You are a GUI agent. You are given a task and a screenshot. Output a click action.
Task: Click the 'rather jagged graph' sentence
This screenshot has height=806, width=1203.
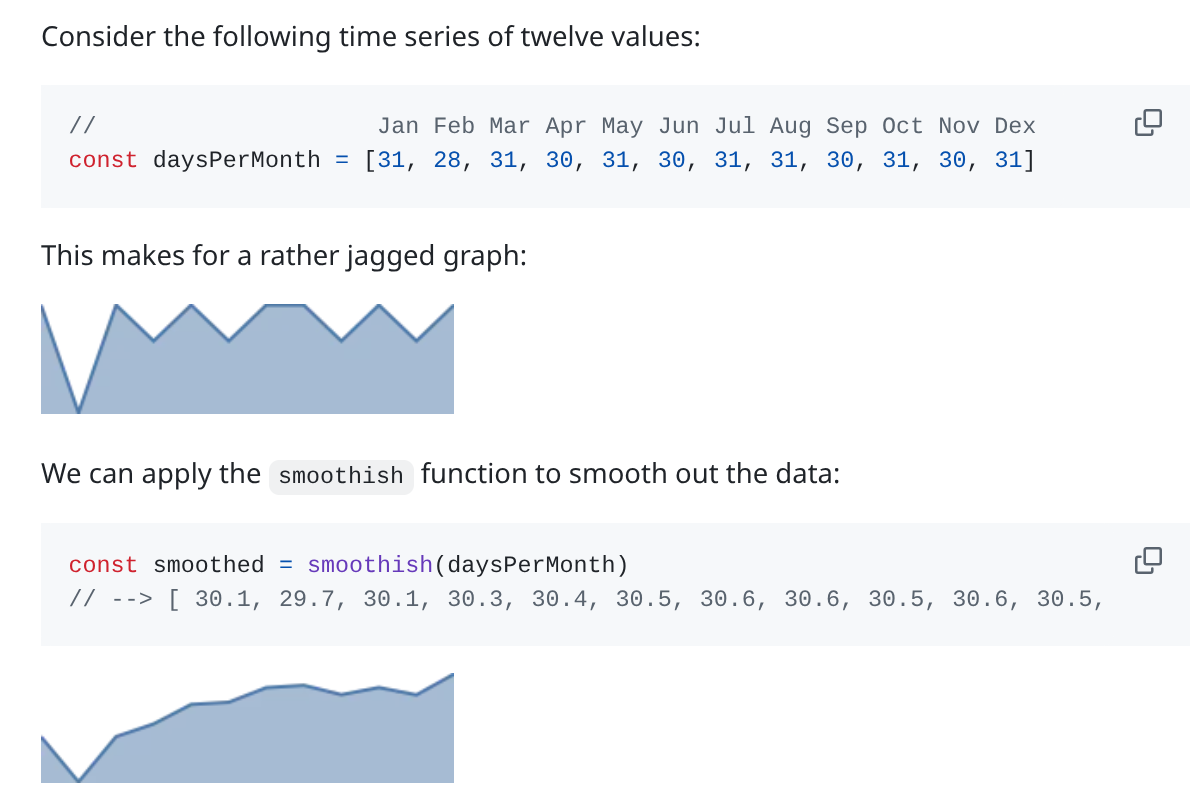coord(283,256)
